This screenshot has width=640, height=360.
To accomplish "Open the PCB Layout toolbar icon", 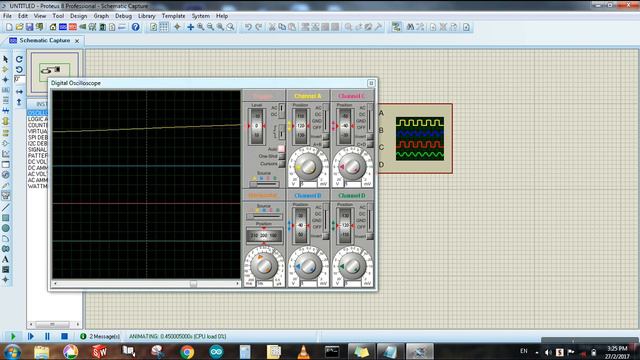I will tap(73, 27).
